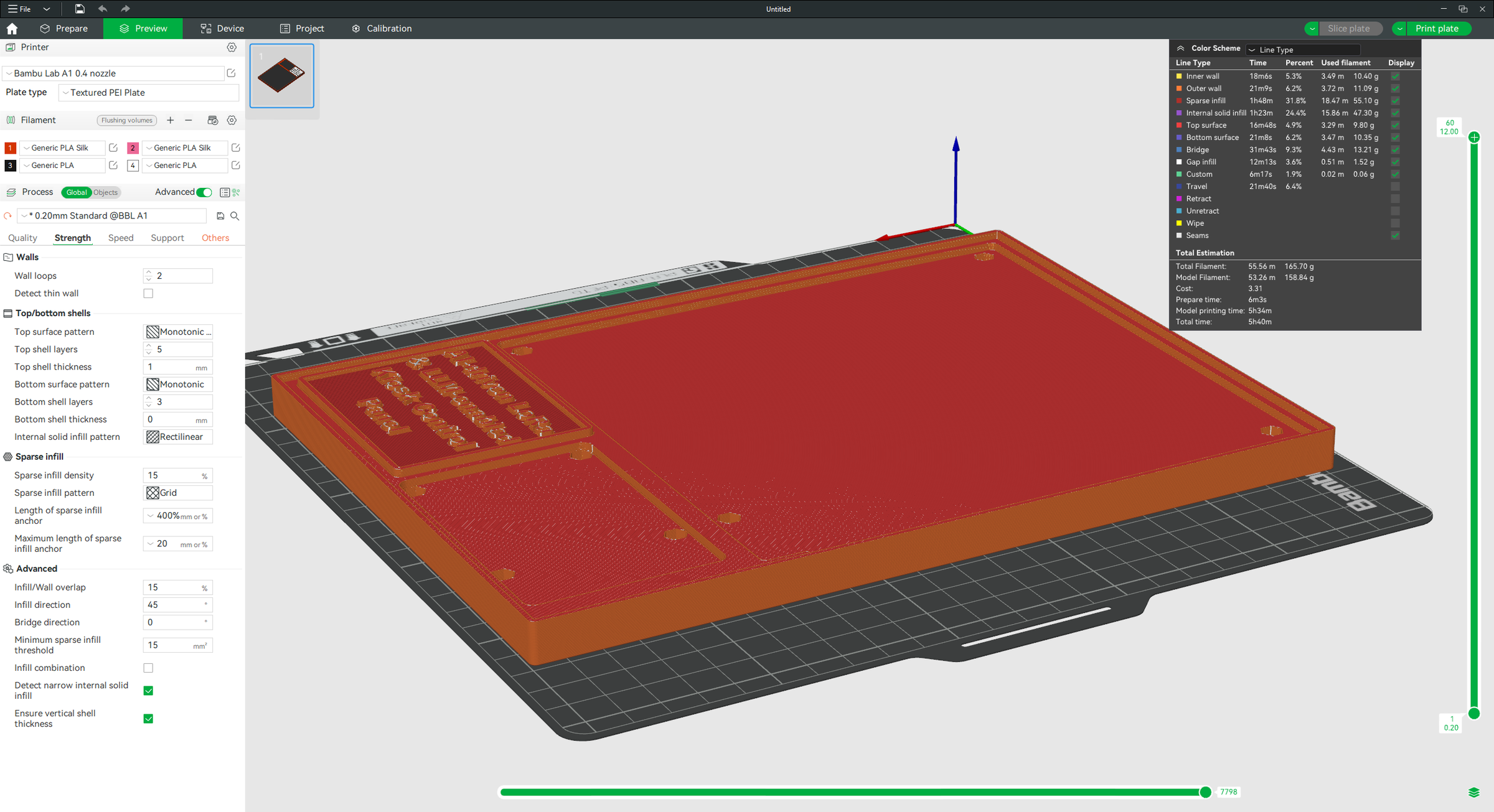The height and width of the screenshot is (812, 1494).
Task: Open the Color Scheme Line Type dropdown
Action: click(1303, 50)
